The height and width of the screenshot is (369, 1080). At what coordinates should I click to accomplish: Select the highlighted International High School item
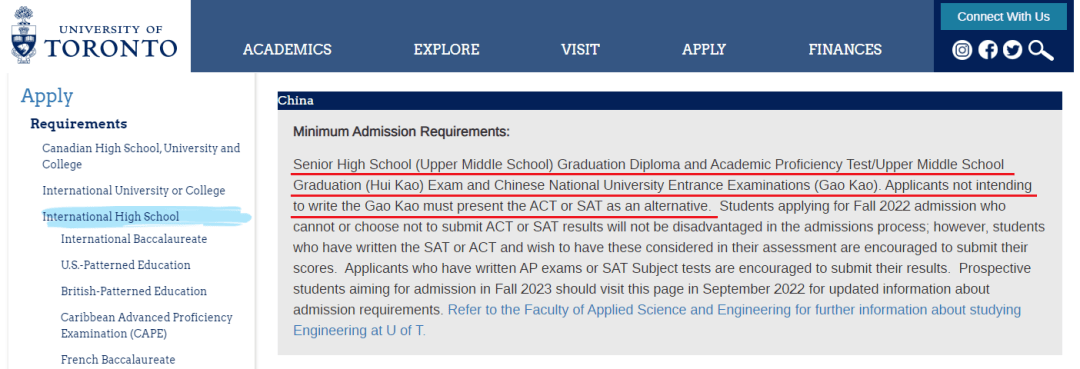pos(111,217)
